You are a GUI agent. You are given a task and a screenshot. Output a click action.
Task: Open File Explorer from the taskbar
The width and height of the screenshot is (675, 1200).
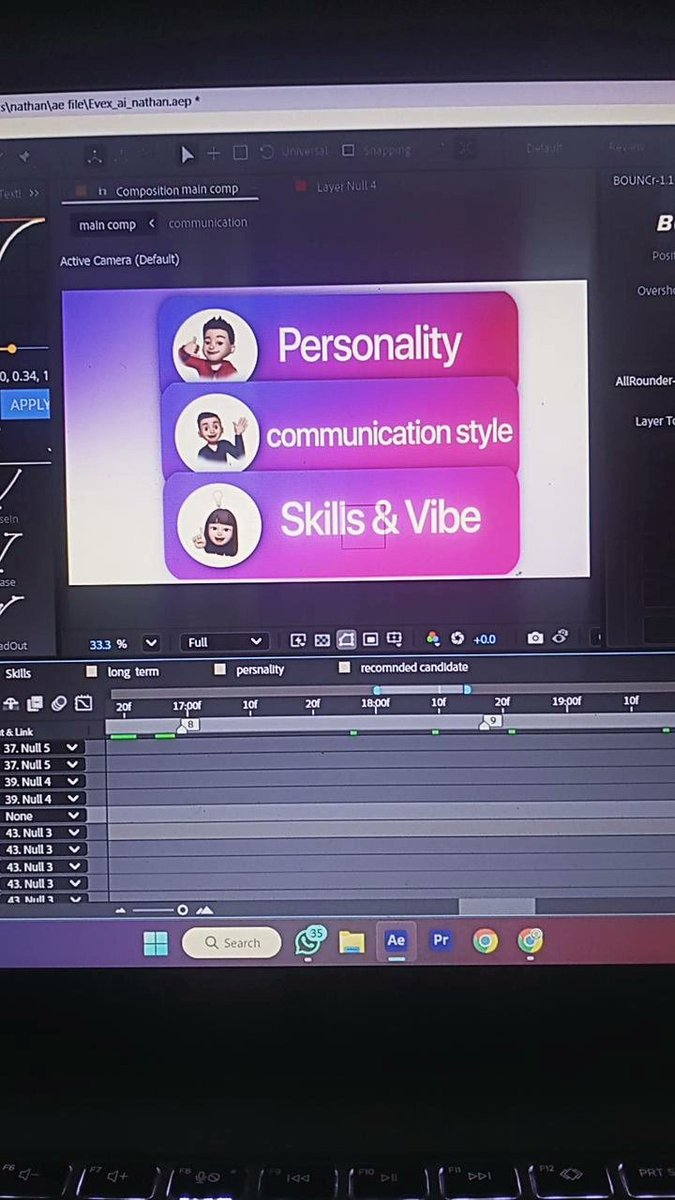pyautogui.click(x=351, y=941)
